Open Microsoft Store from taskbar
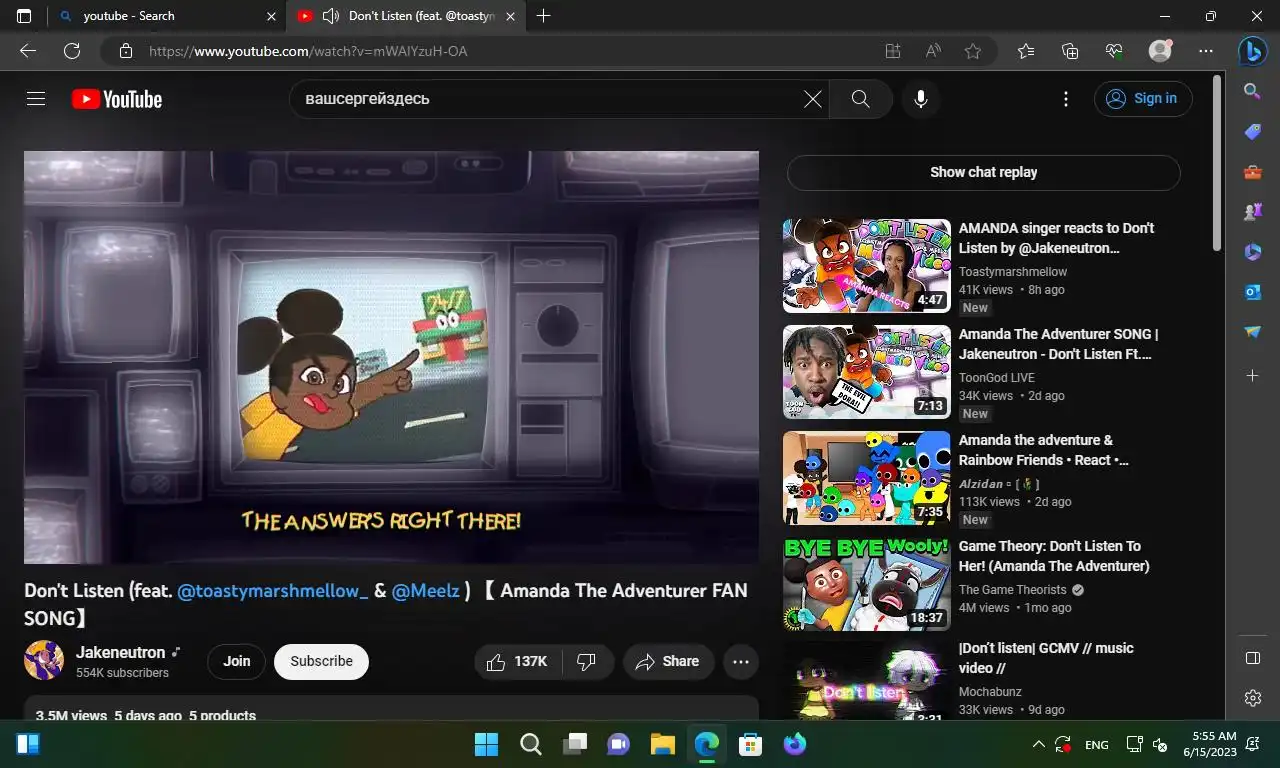The width and height of the screenshot is (1280, 768). click(x=751, y=744)
